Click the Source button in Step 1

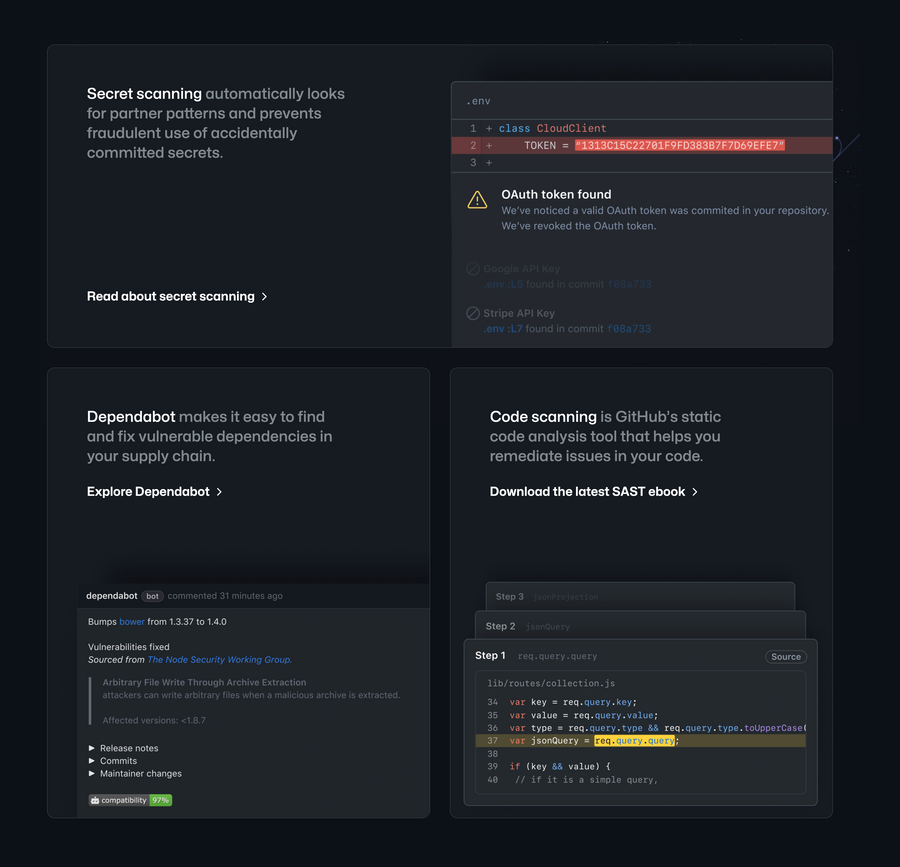point(786,656)
